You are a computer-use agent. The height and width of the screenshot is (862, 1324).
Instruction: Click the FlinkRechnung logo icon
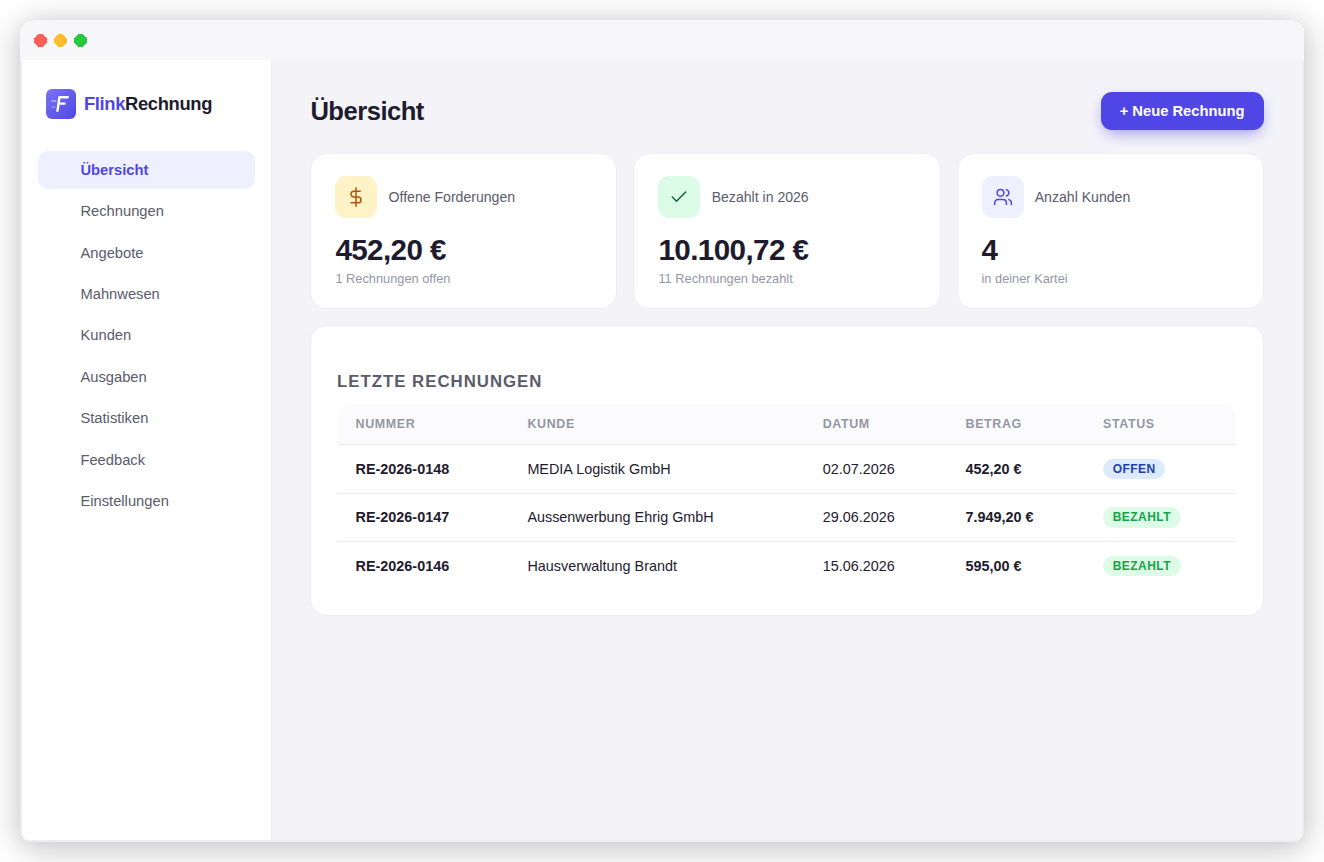tap(61, 104)
